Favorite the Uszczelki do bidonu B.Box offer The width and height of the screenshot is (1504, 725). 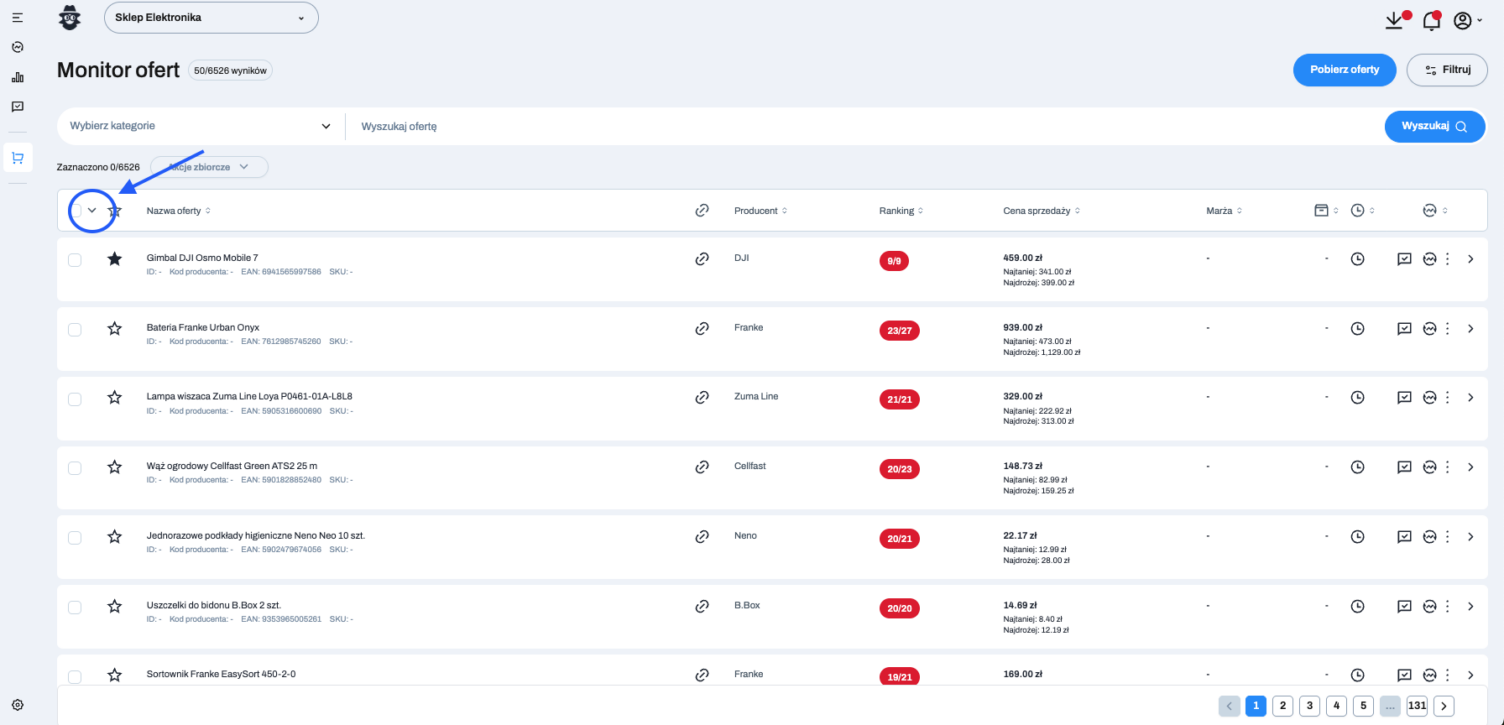114,606
